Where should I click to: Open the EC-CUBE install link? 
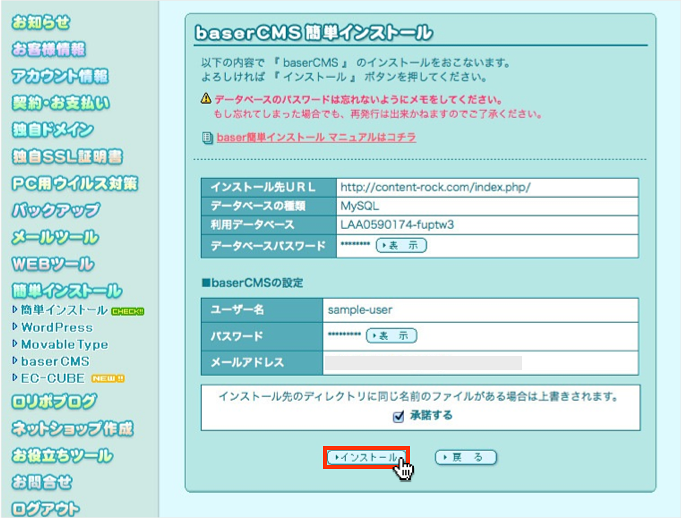coord(53,378)
